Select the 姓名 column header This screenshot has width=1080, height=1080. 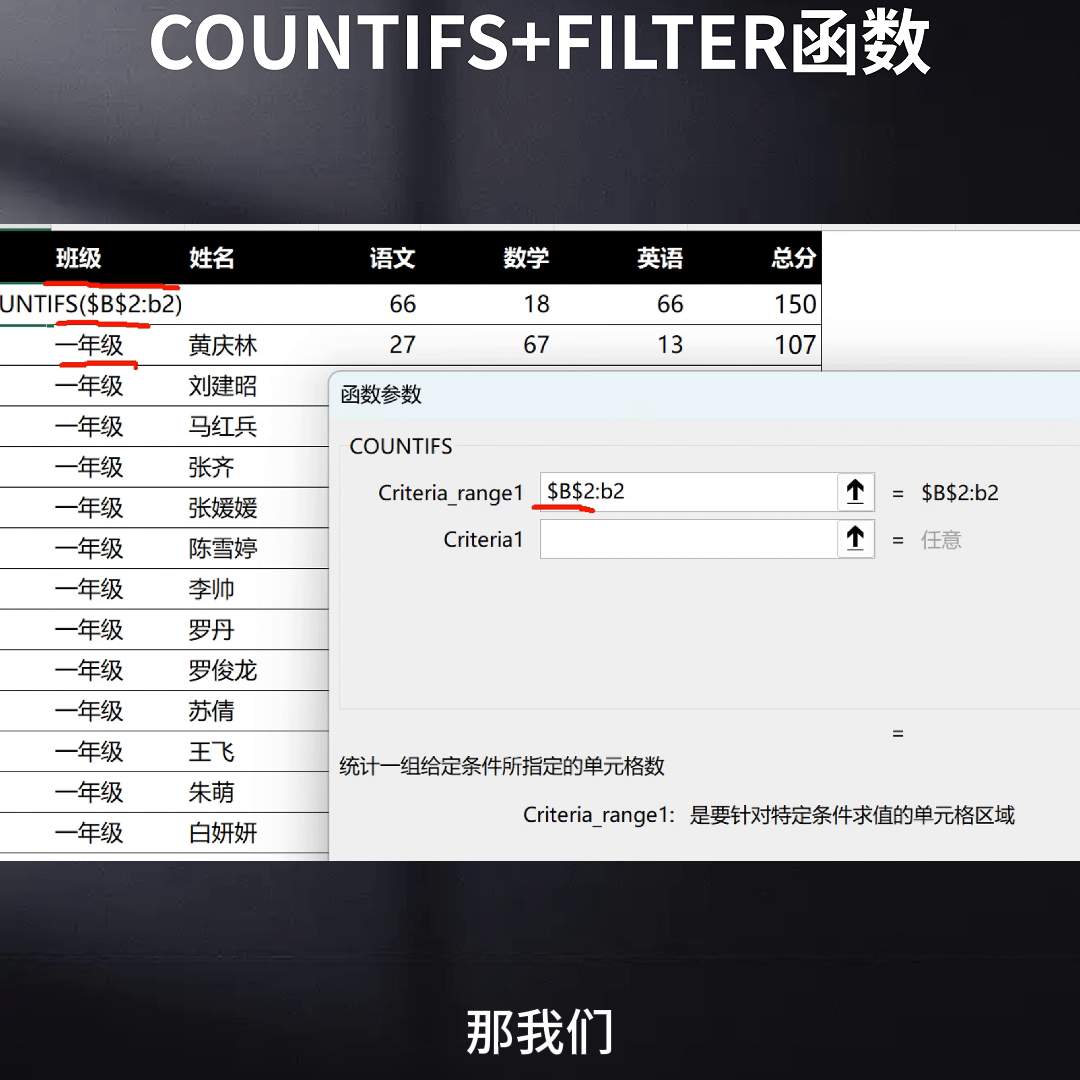pyautogui.click(x=212, y=258)
